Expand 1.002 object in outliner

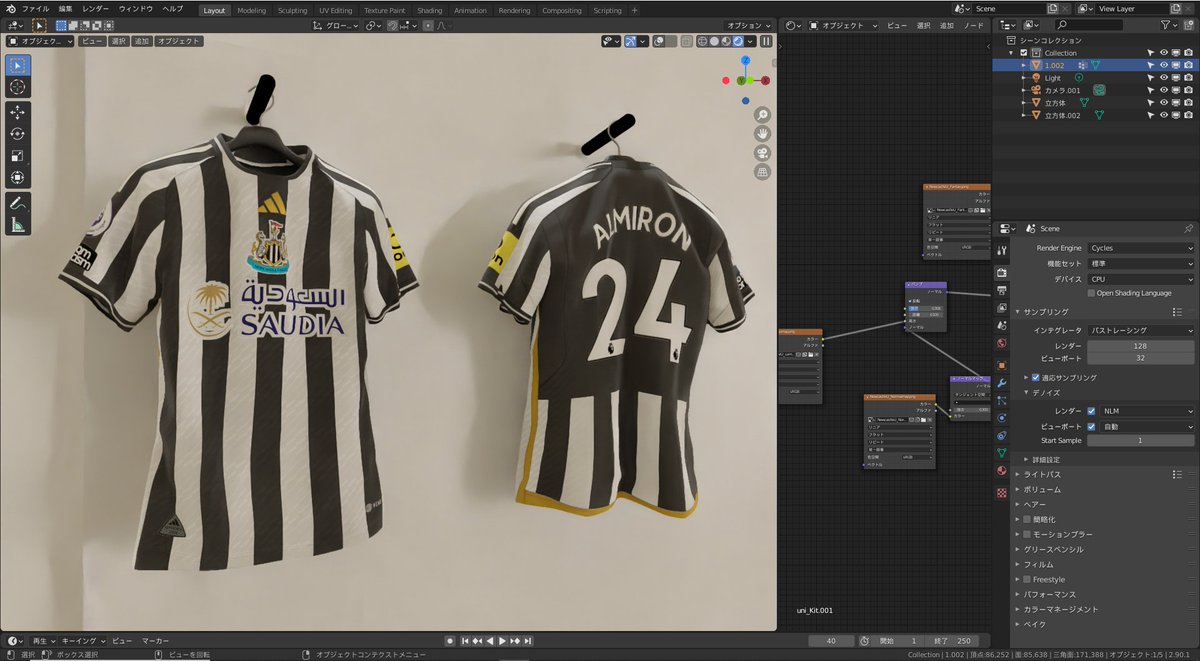tap(1024, 65)
